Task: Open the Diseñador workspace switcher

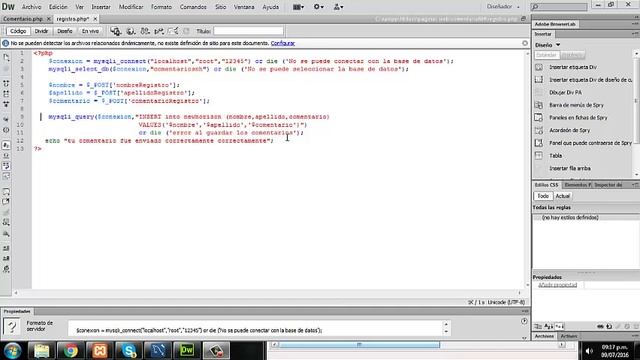Action: point(503,7)
